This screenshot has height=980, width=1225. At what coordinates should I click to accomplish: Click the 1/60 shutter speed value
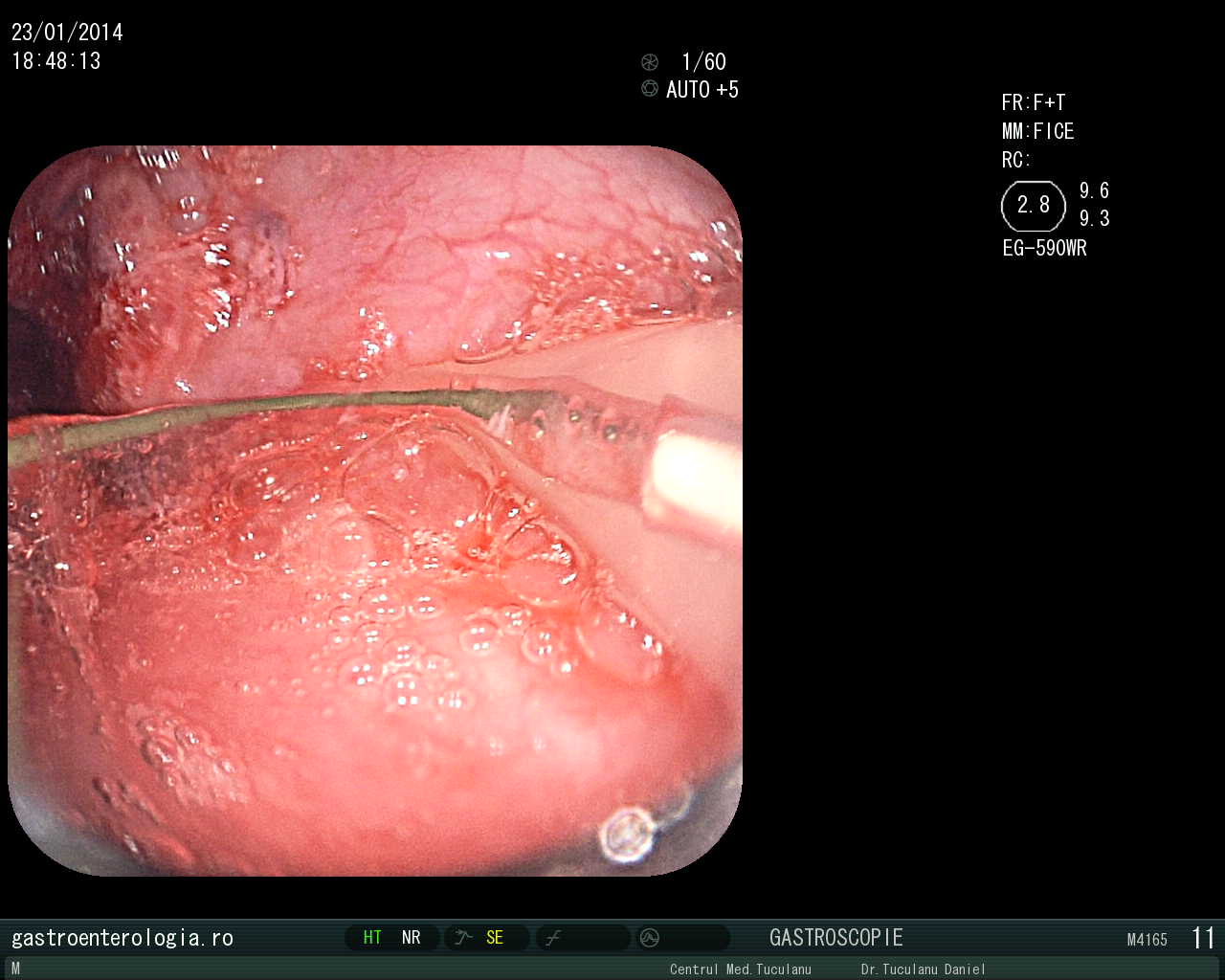pos(703,62)
